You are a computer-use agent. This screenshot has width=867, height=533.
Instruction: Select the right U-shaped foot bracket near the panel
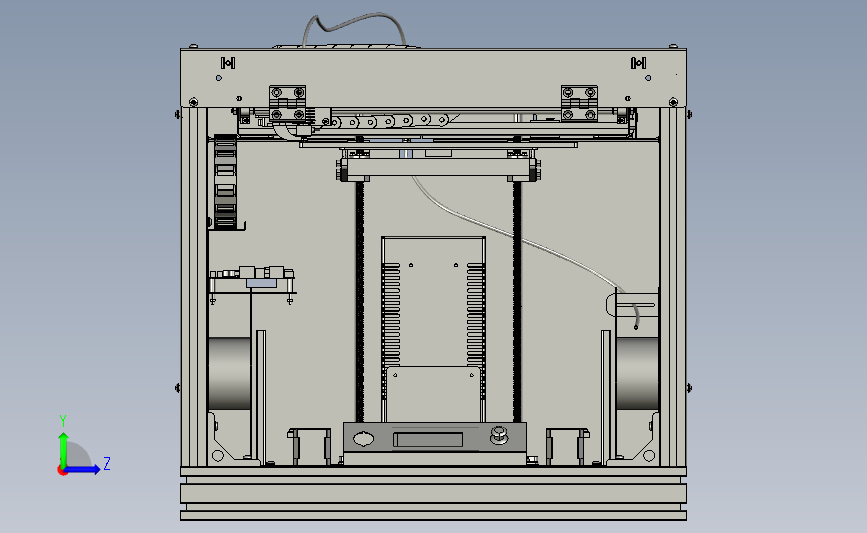click(x=567, y=446)
